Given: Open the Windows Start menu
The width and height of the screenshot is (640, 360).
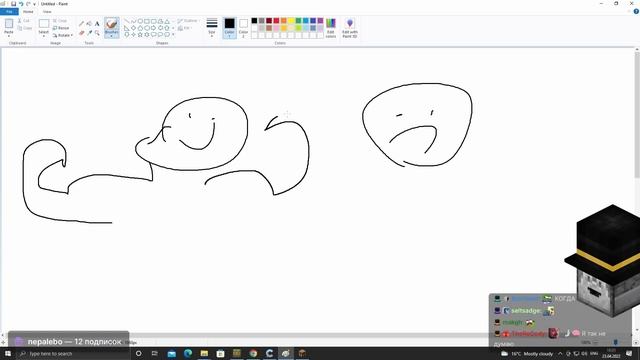Looking at the screenshot, I should tap(8, 353).
